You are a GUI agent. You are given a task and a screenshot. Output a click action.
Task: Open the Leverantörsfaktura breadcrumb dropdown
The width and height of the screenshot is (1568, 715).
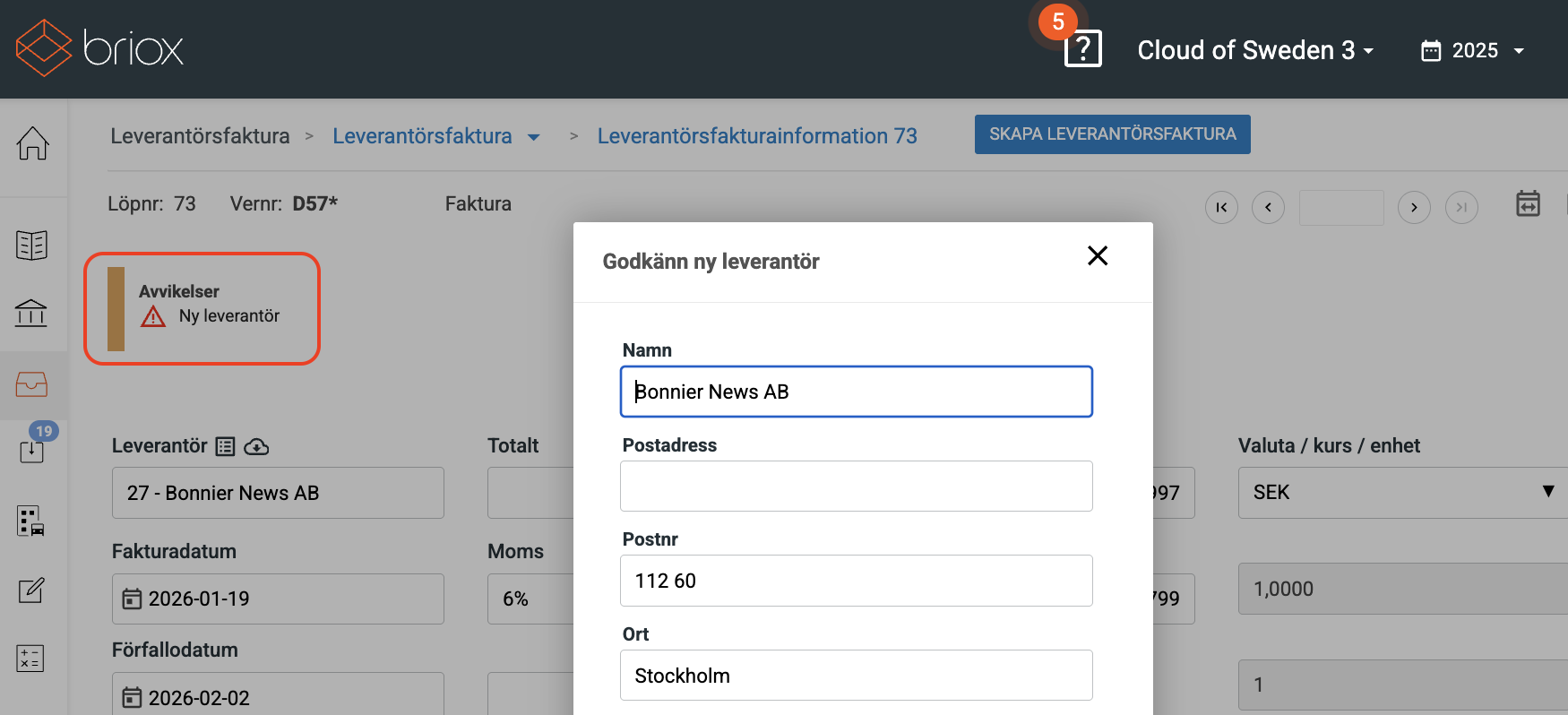point(533,137)
